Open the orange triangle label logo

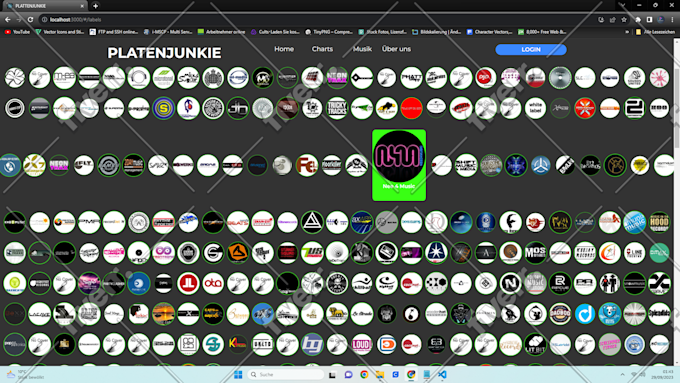(238, 252)
